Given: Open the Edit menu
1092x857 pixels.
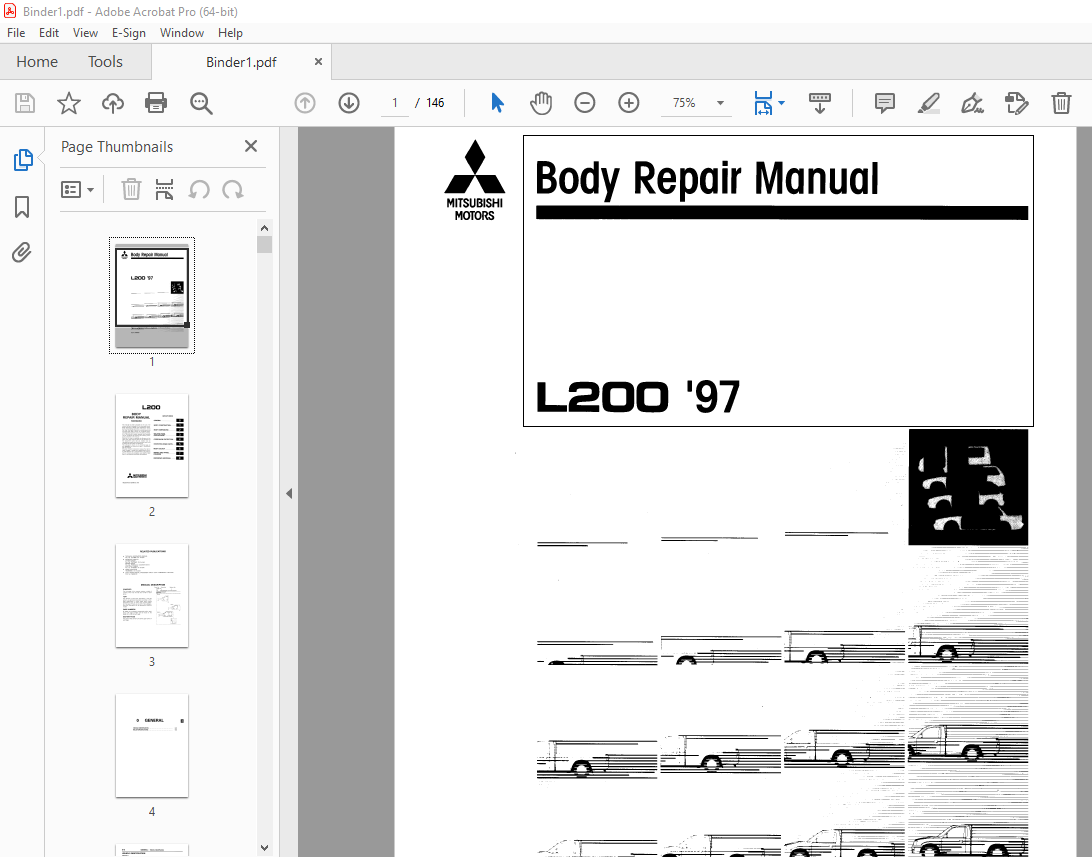Looking at the screenshot, I should [49, 33].
